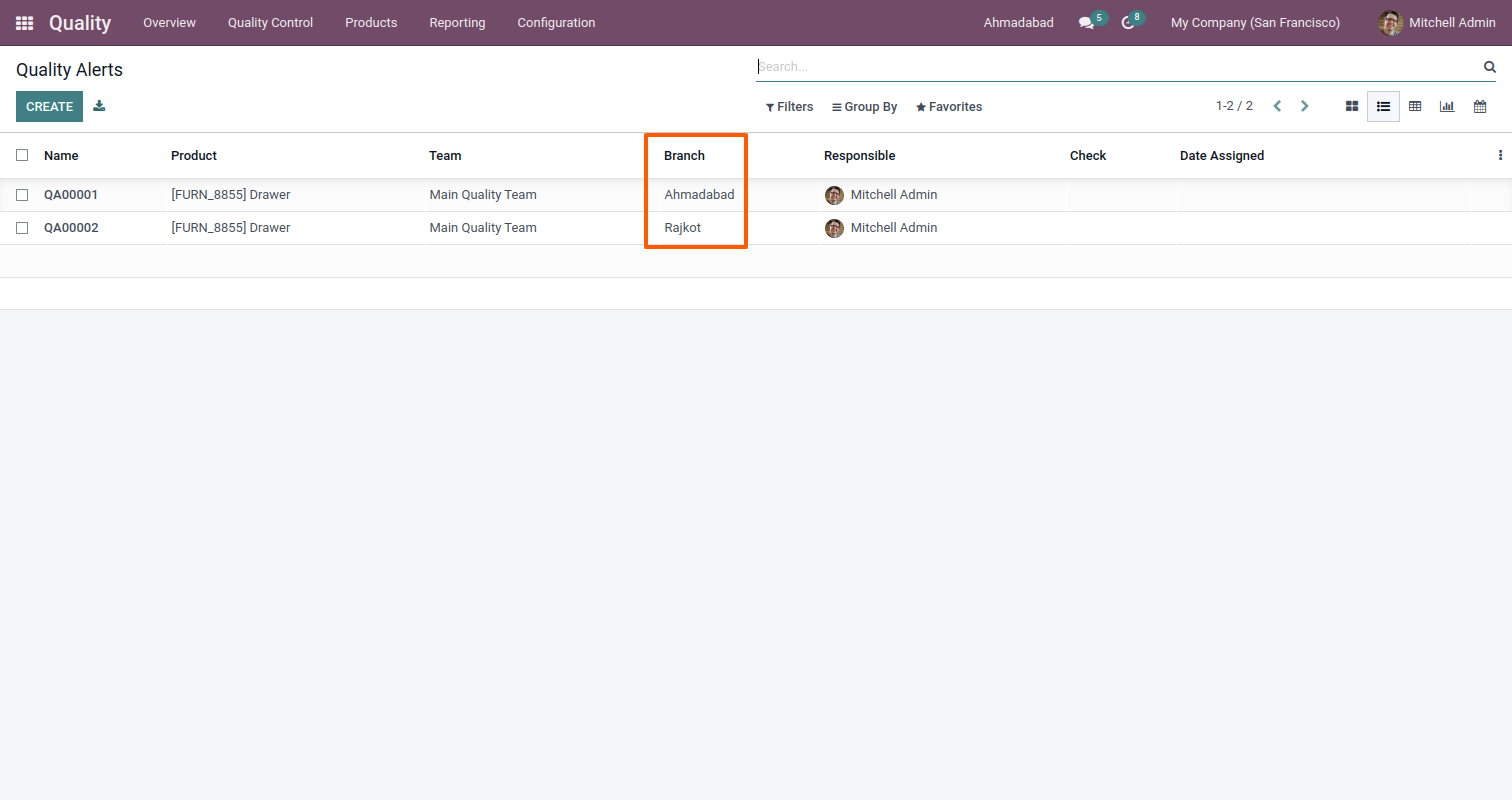The image size is (1512, 800).
Task: Click Main Quality Team in QA00002 row
Action: [483, 228]
